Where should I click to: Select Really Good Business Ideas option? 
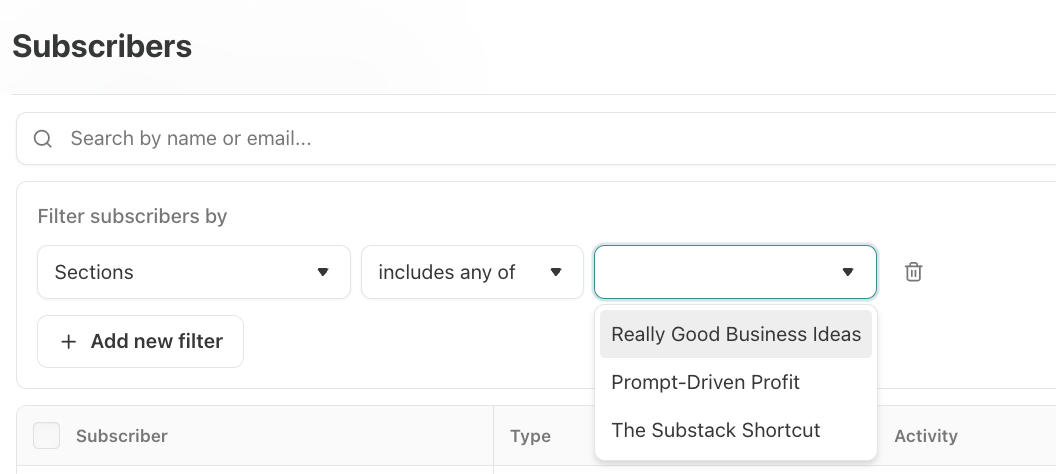pyautogui.click(x=735, y=335)
